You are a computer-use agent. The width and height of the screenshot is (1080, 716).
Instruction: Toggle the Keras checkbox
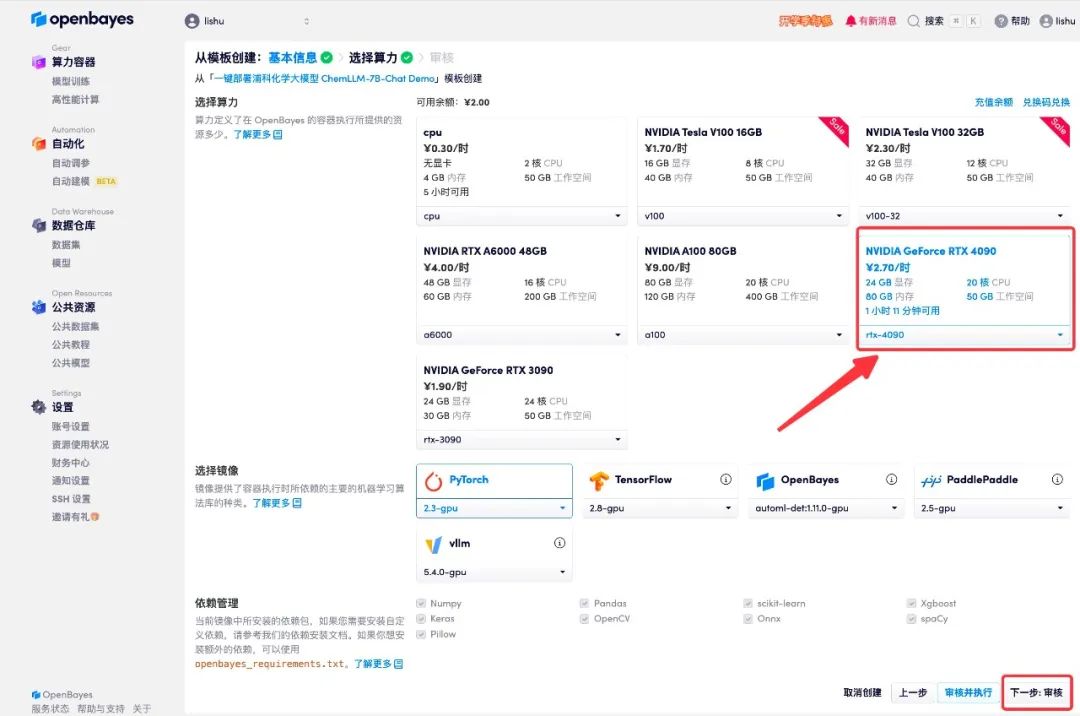pyautogui.click(x=421, y=618)
